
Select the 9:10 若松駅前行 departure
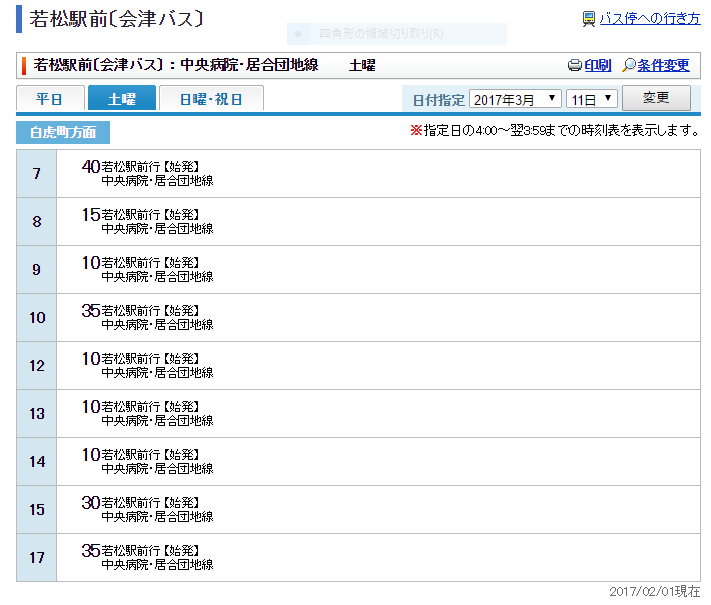pyautogui.click(x=147, y=270)
